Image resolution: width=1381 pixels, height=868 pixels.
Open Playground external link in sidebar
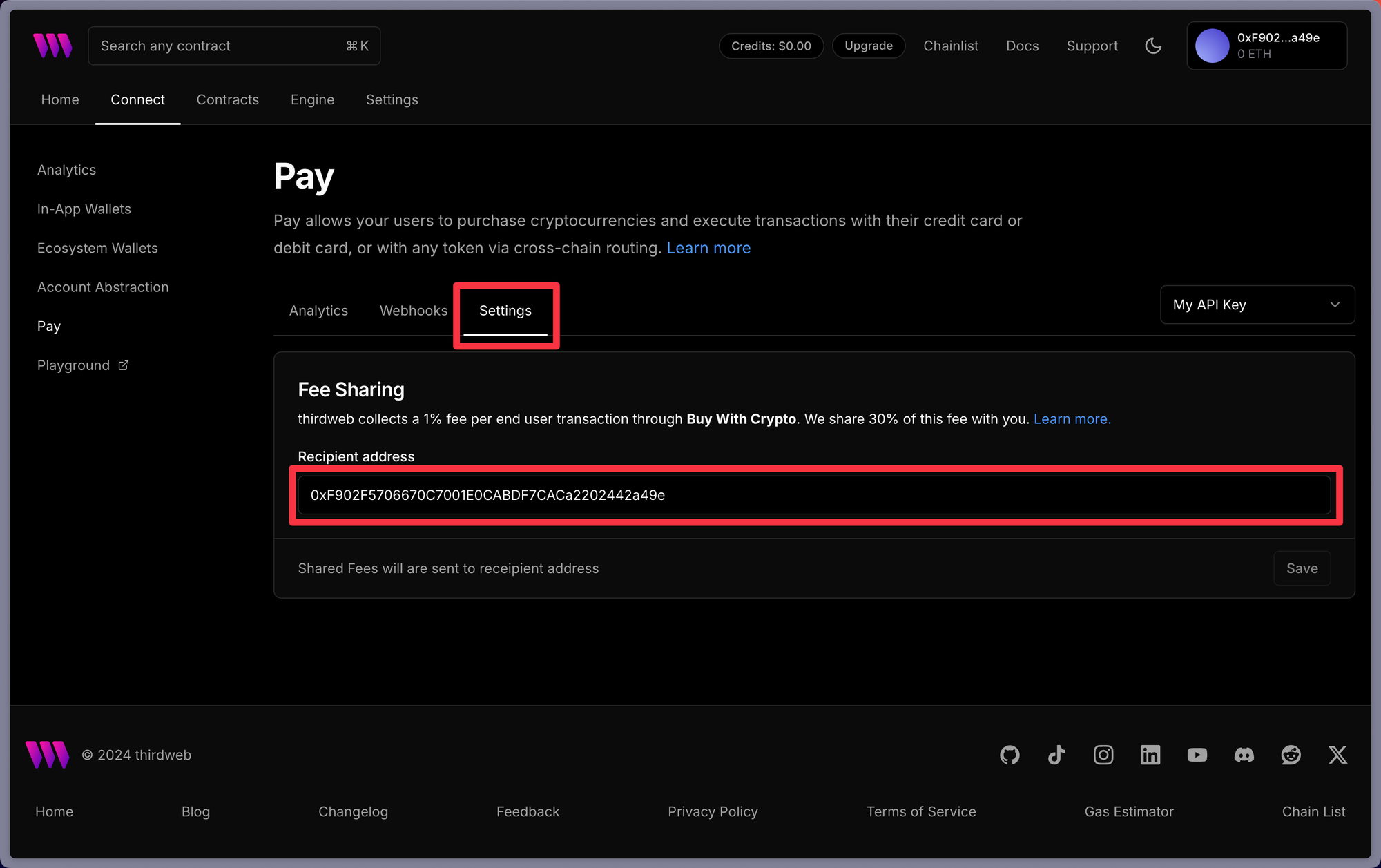[82, 365]
